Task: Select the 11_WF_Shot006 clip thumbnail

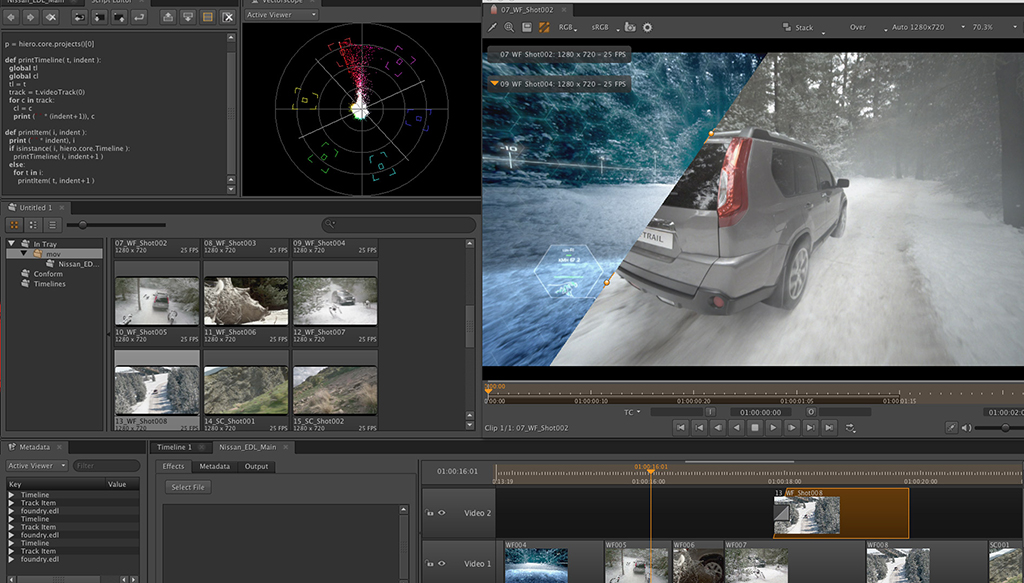Action: point(246,301)
